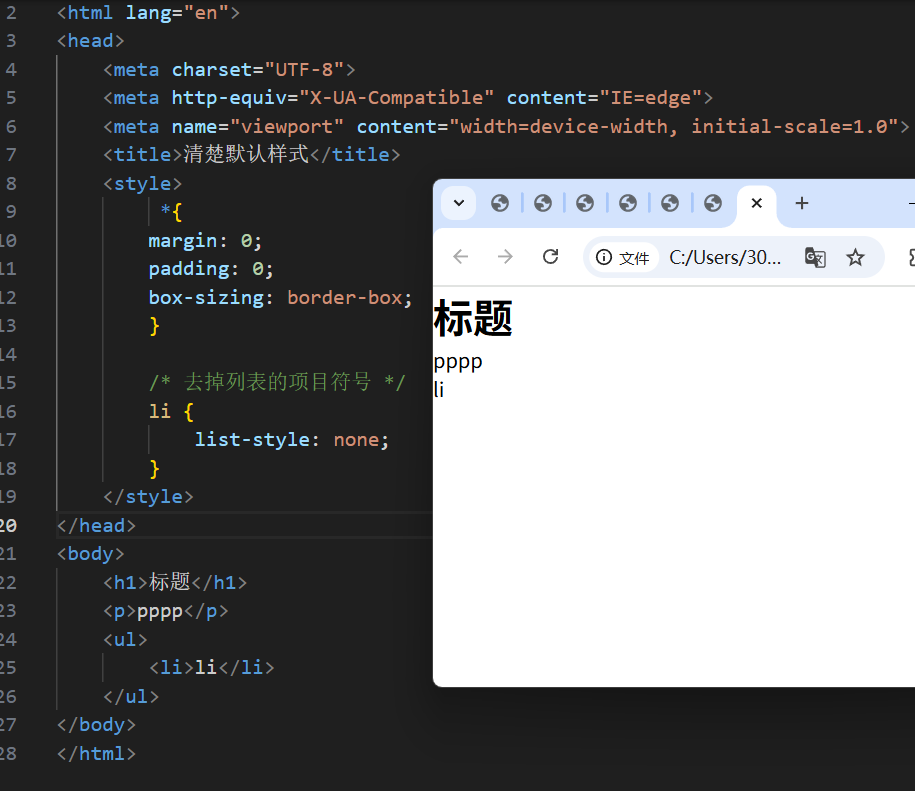Select the closing </ul> tag line
The image size is (915, 791).
point(131,696)
